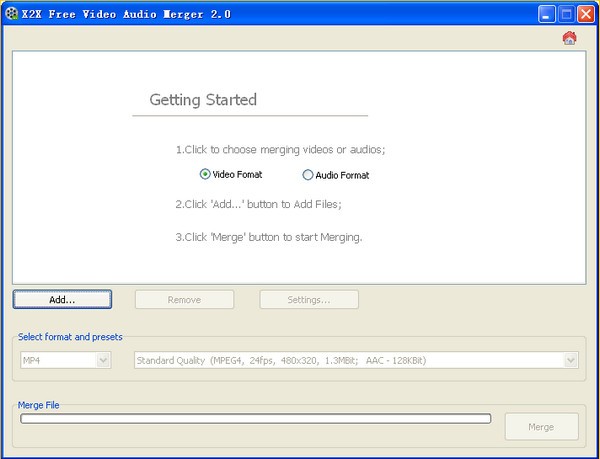Click the Merge File progress bar

(x=256, y=418)
